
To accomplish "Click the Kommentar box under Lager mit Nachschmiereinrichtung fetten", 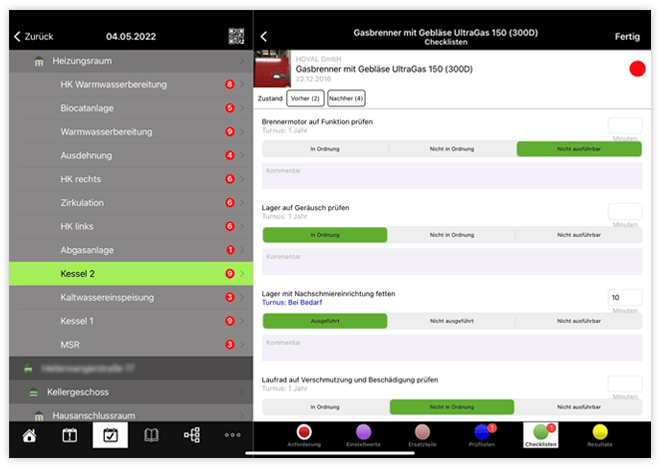I will [452, 348].
